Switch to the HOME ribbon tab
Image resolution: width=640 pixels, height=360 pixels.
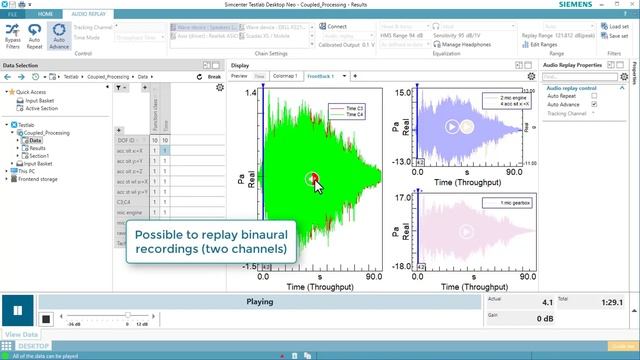45,14
